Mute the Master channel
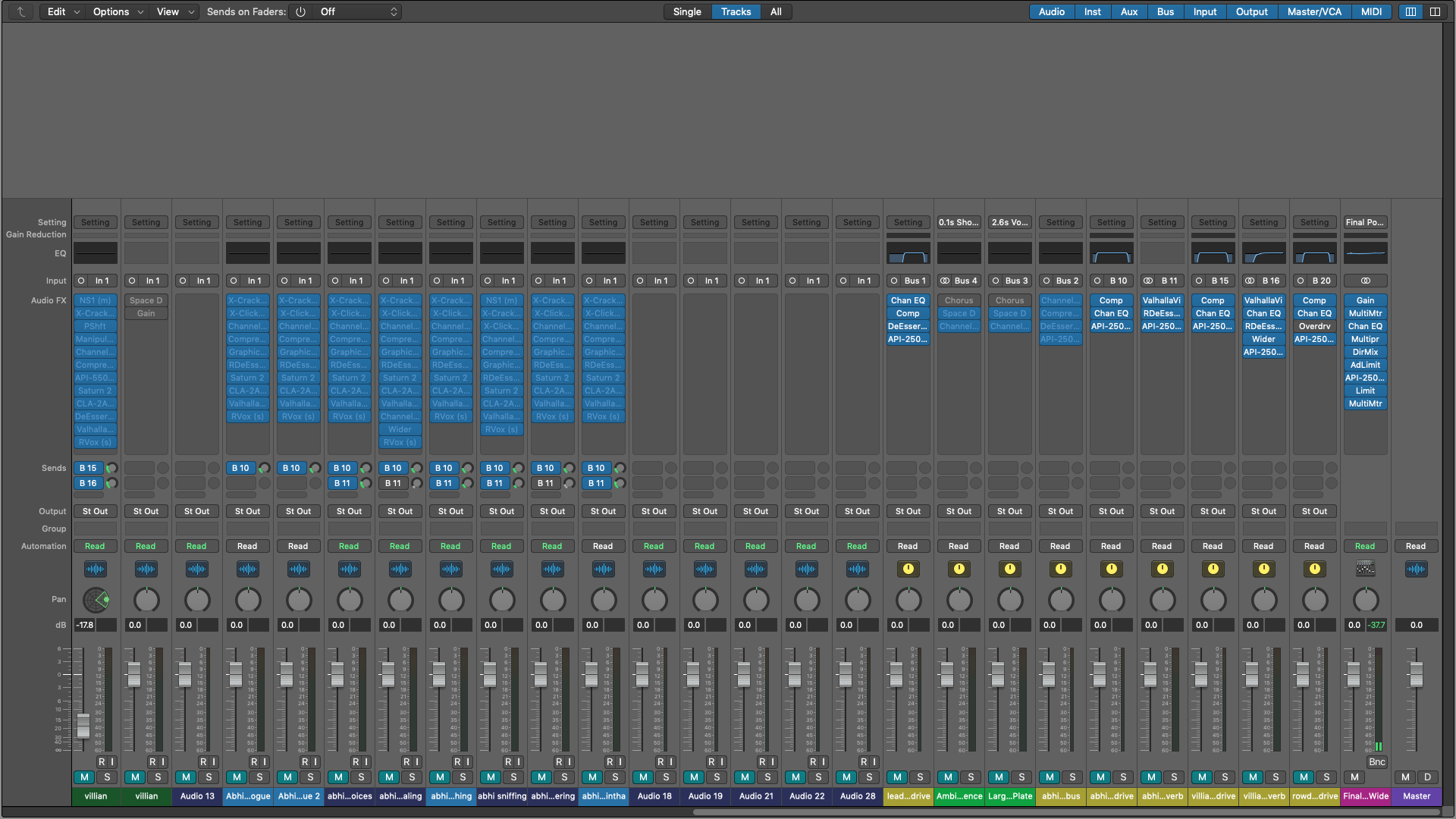 pos(1405,777)
